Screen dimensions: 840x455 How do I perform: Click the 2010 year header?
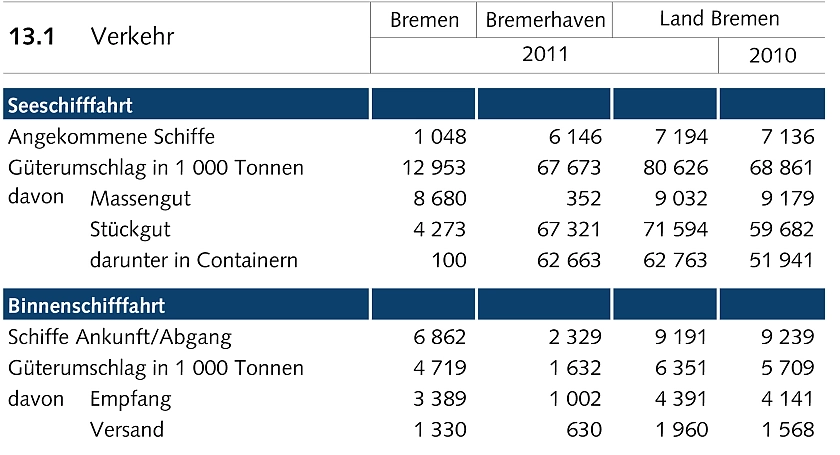point(772,55)
